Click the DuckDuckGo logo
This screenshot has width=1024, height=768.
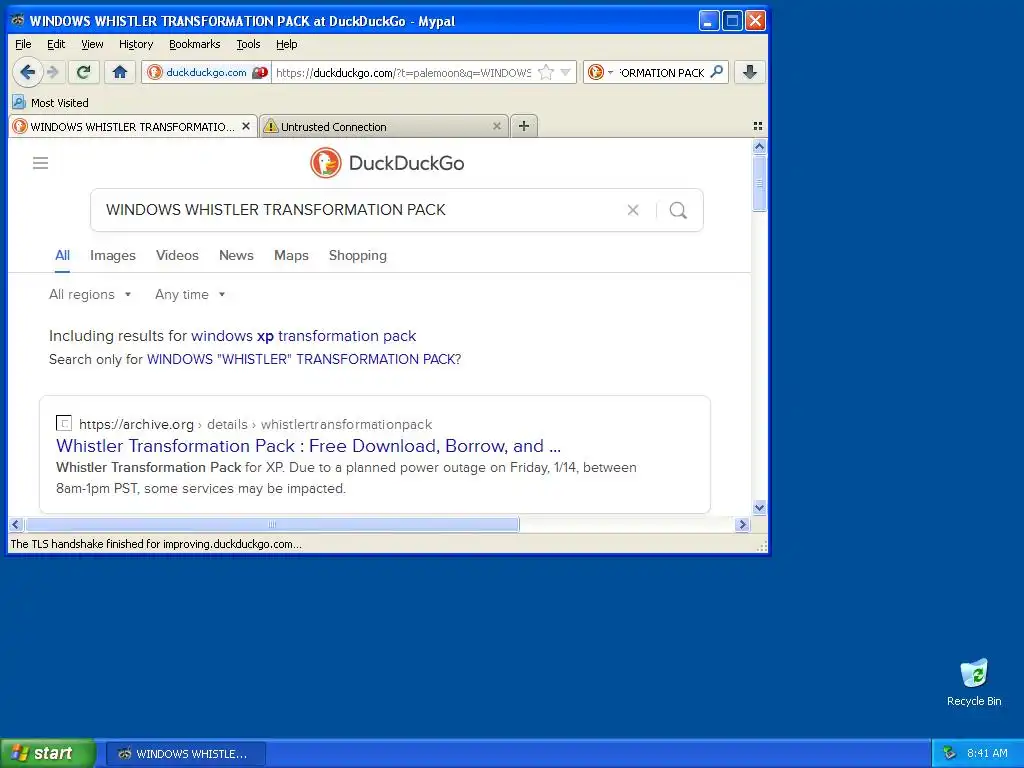pyautogui.click(x=387, y=163)
